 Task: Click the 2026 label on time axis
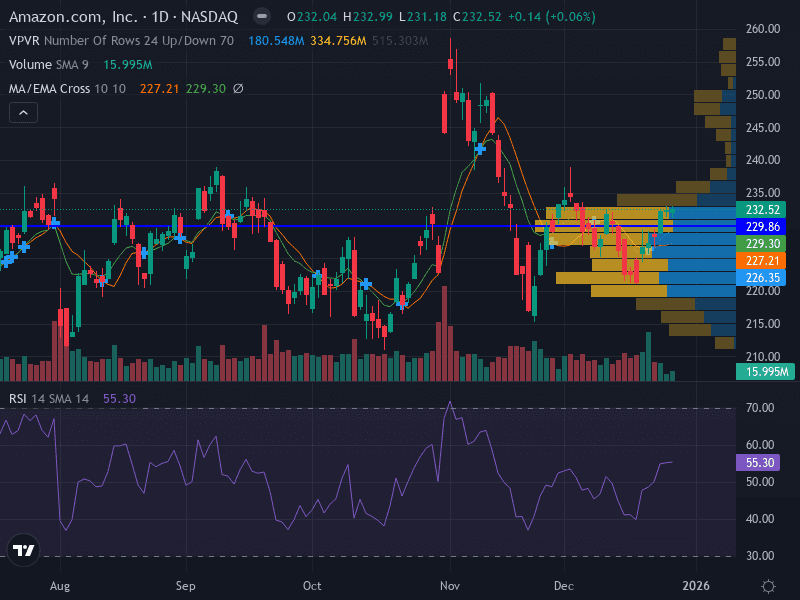[696, 586]
